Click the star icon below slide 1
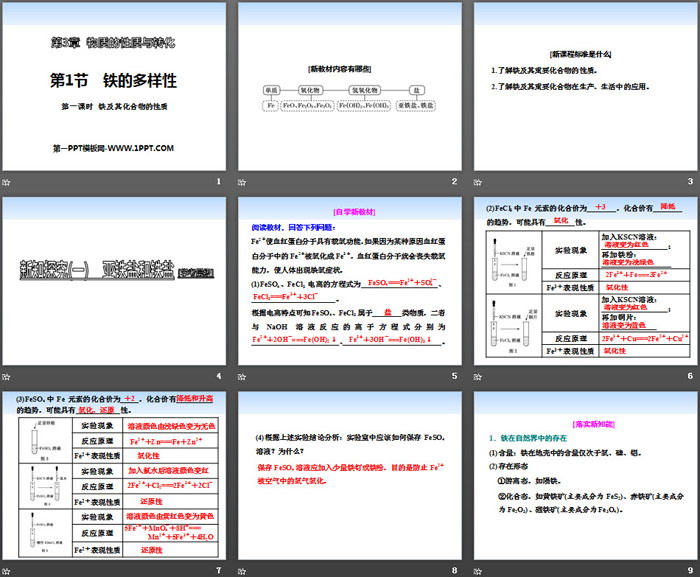 pos(7,181)
